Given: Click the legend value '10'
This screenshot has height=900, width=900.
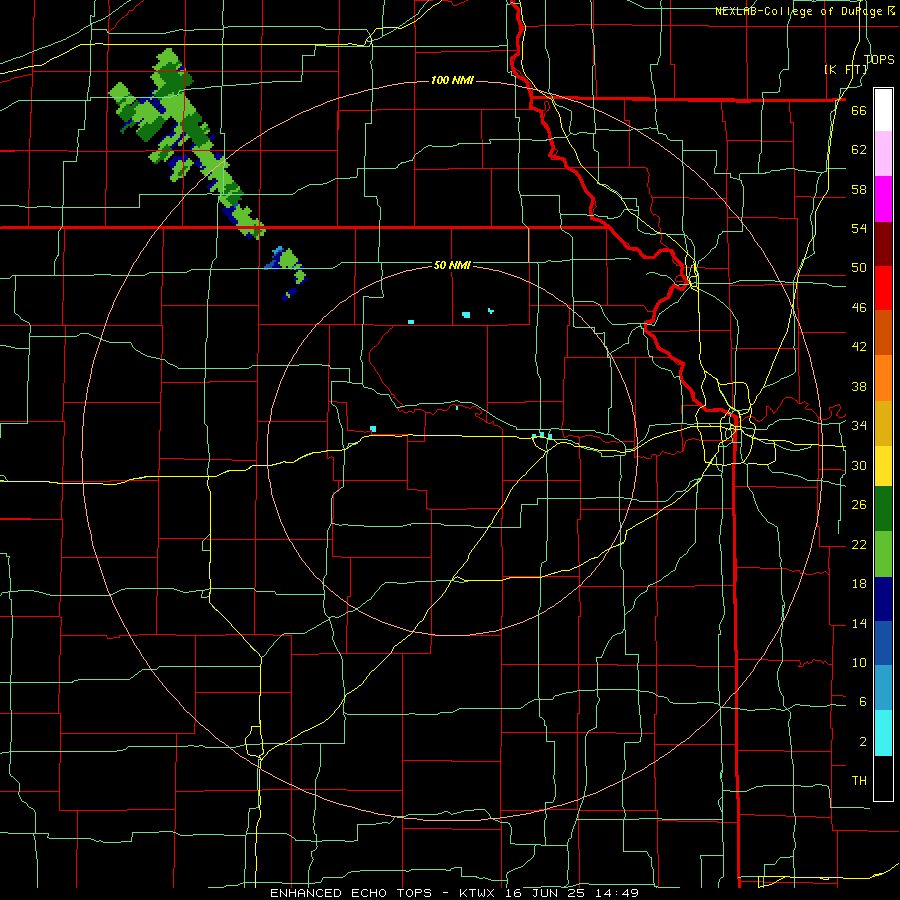Looking at the screenshot, I should pyautogui.click(x=859, y=662).
